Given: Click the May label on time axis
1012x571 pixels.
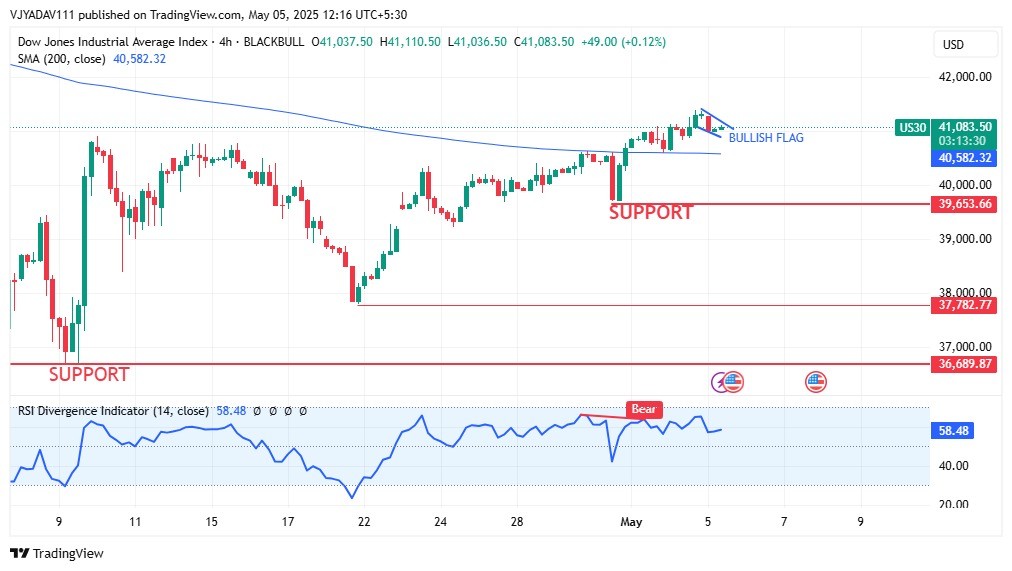Looking at the screenshot, I should click(630, 522).
